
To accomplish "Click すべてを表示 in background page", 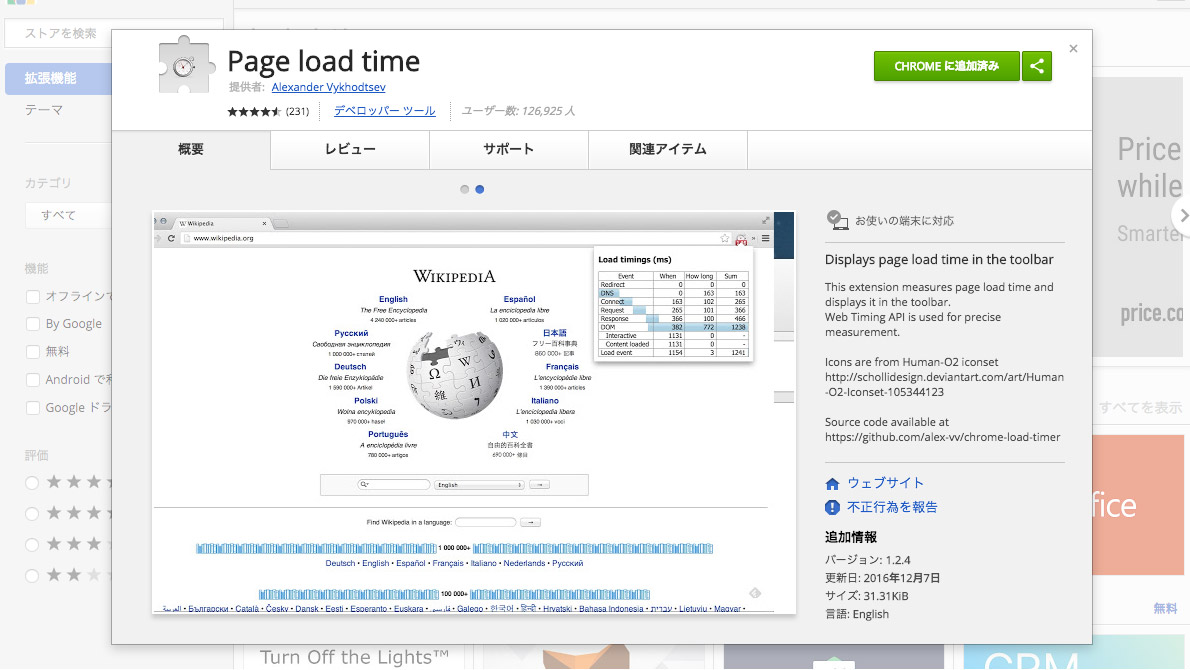I will tap(1141, 407).
